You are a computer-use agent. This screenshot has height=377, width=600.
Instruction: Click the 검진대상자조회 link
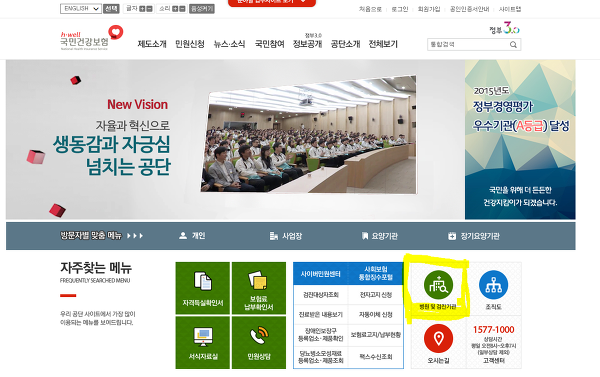tap(321, 295)
